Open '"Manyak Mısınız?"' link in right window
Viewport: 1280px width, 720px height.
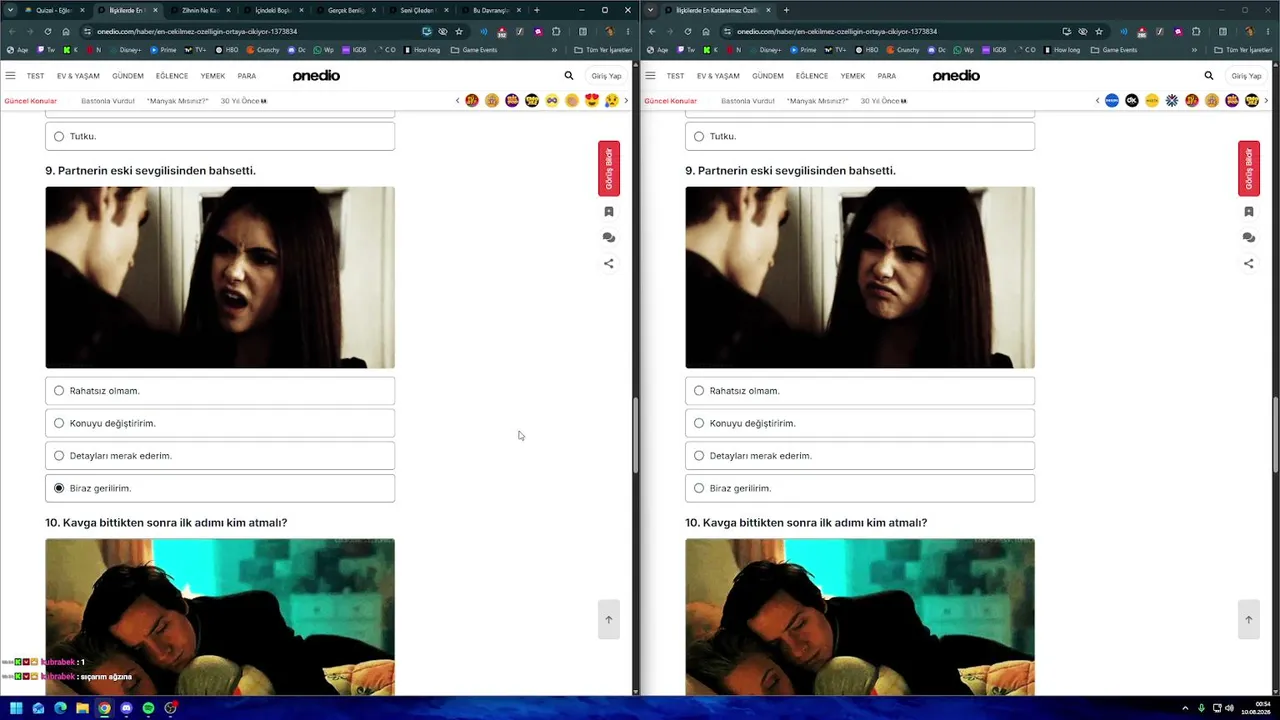click(x=817, y=101)
